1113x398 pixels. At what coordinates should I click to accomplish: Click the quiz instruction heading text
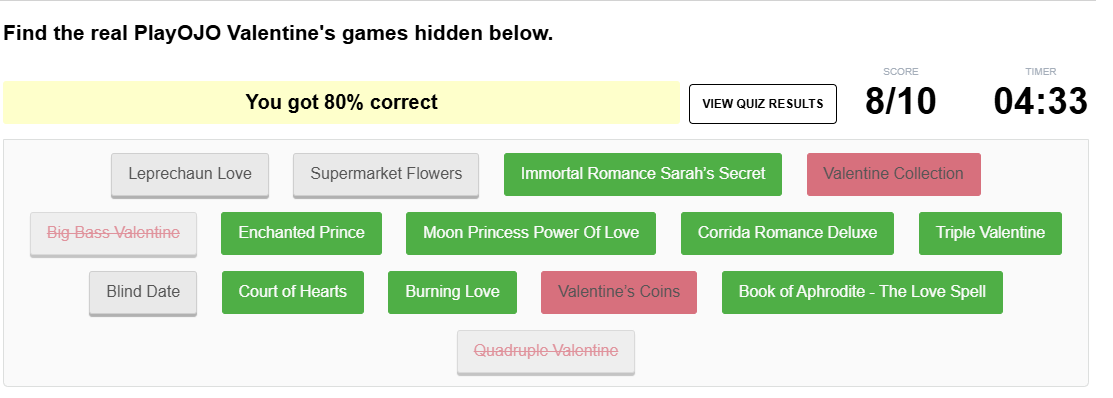point(278,33)
